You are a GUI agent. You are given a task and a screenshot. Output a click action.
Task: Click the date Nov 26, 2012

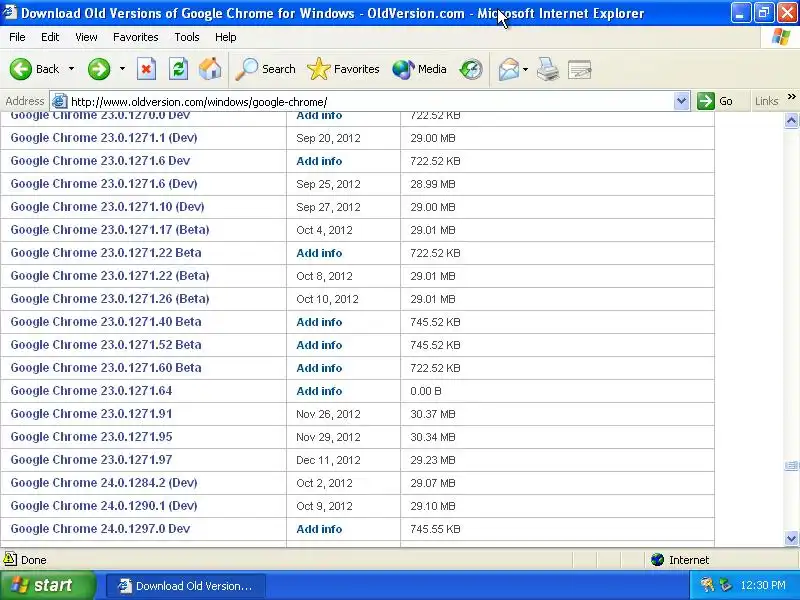(x=328, y=414)
